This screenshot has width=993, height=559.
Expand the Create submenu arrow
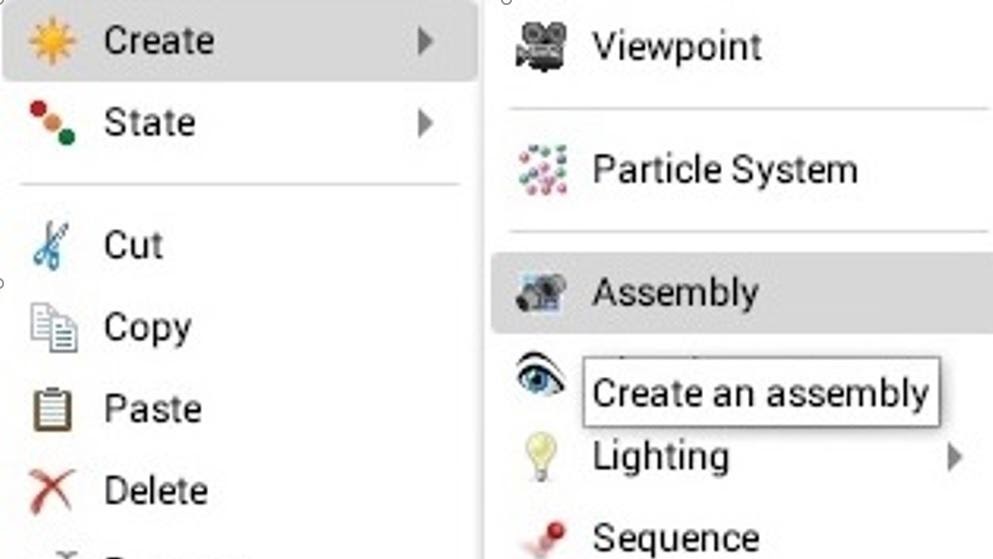pos(426,42)
